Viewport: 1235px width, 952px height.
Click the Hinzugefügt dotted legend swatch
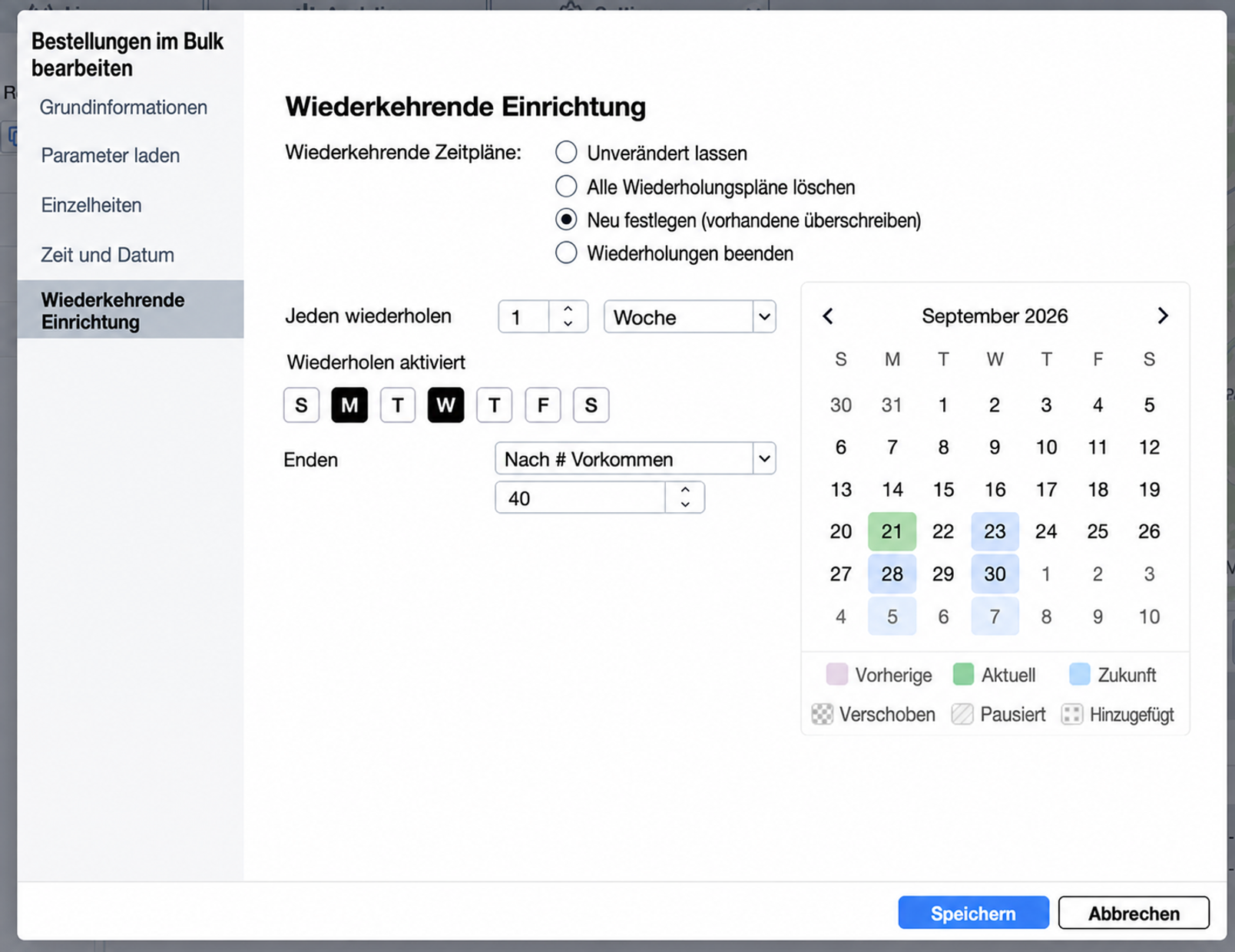coord(1072,714)
